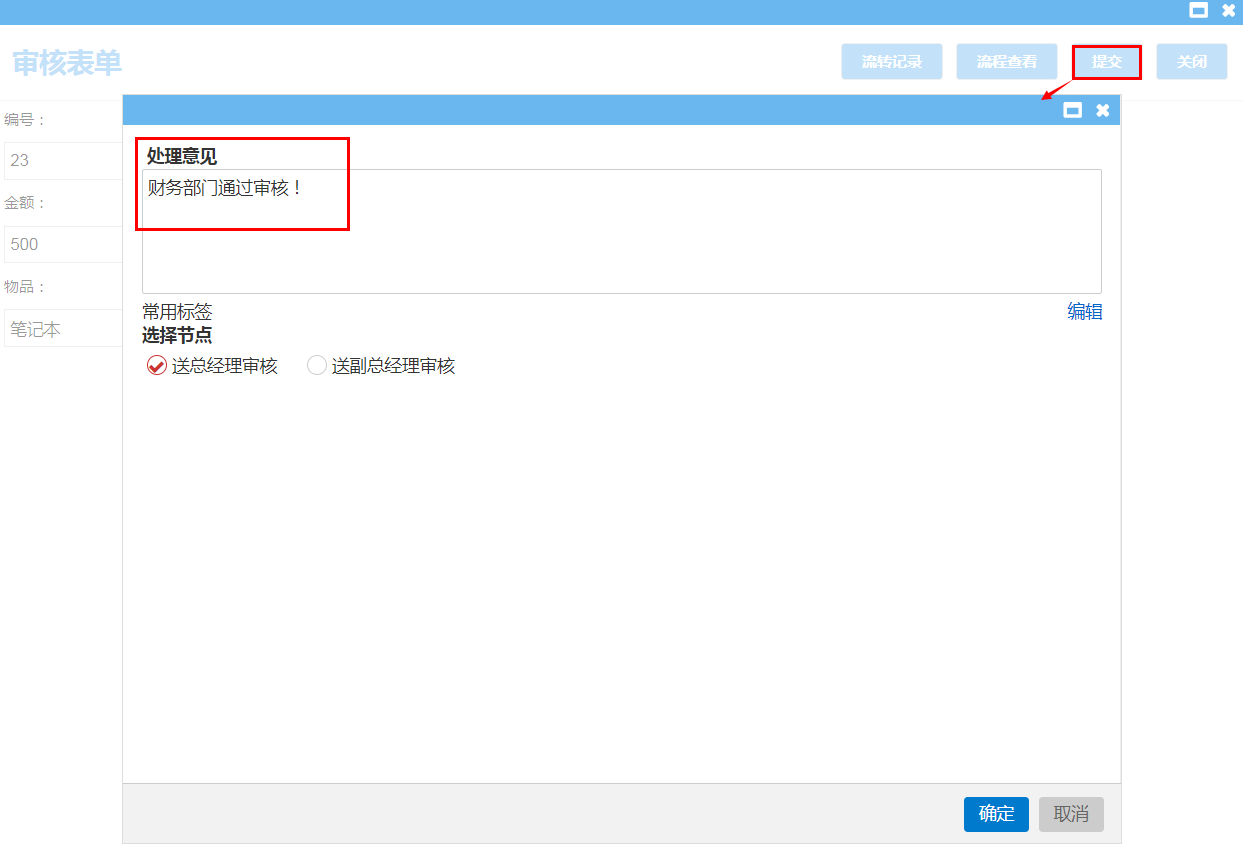Click the 金额 field showing 500
The width and height of the screenshot is (1243, 844).
[x=62, y=244]
